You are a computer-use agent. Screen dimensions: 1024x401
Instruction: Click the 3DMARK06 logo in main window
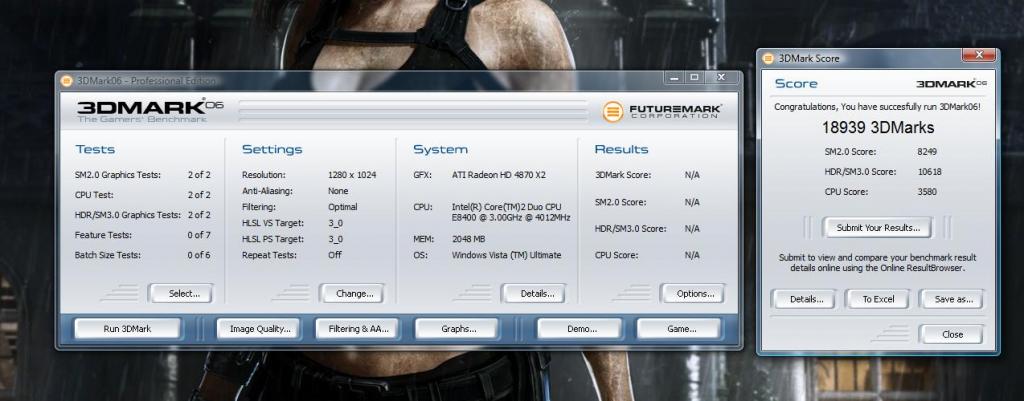tap(150, 111)
